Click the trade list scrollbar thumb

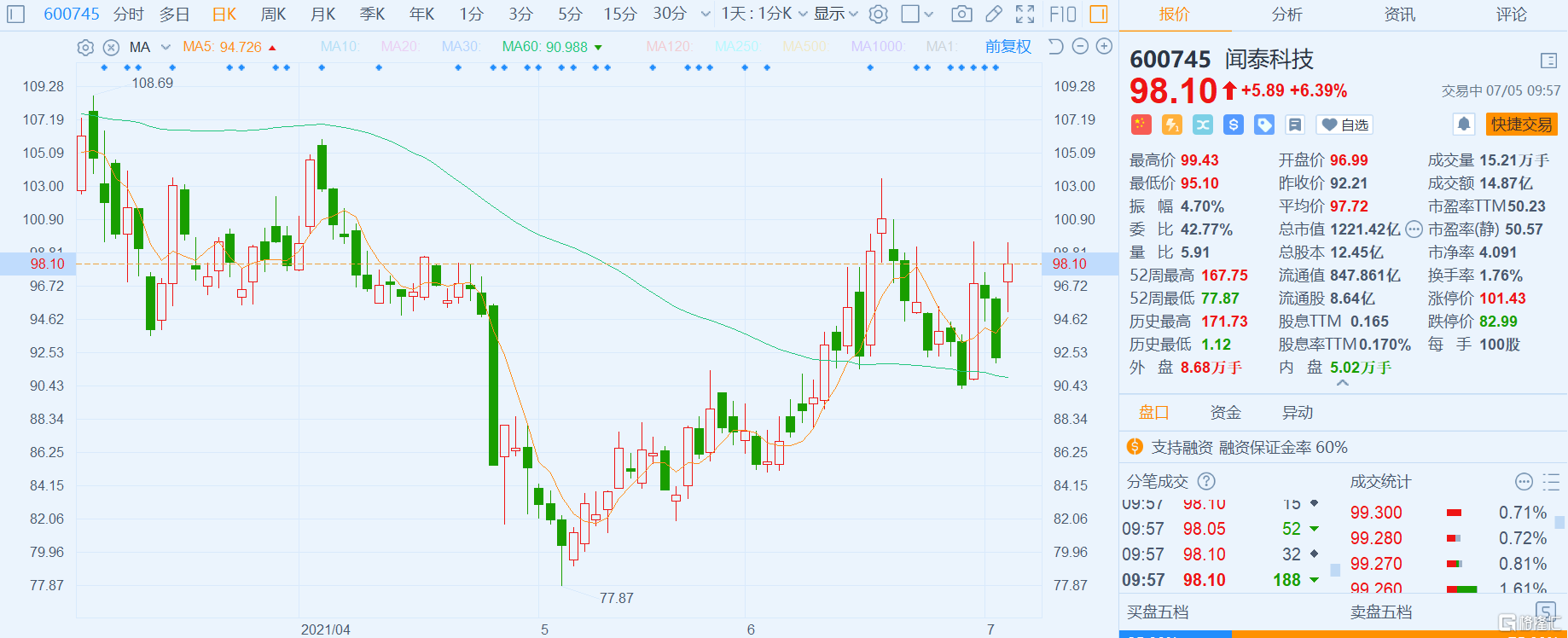(x=1335, y=570)
